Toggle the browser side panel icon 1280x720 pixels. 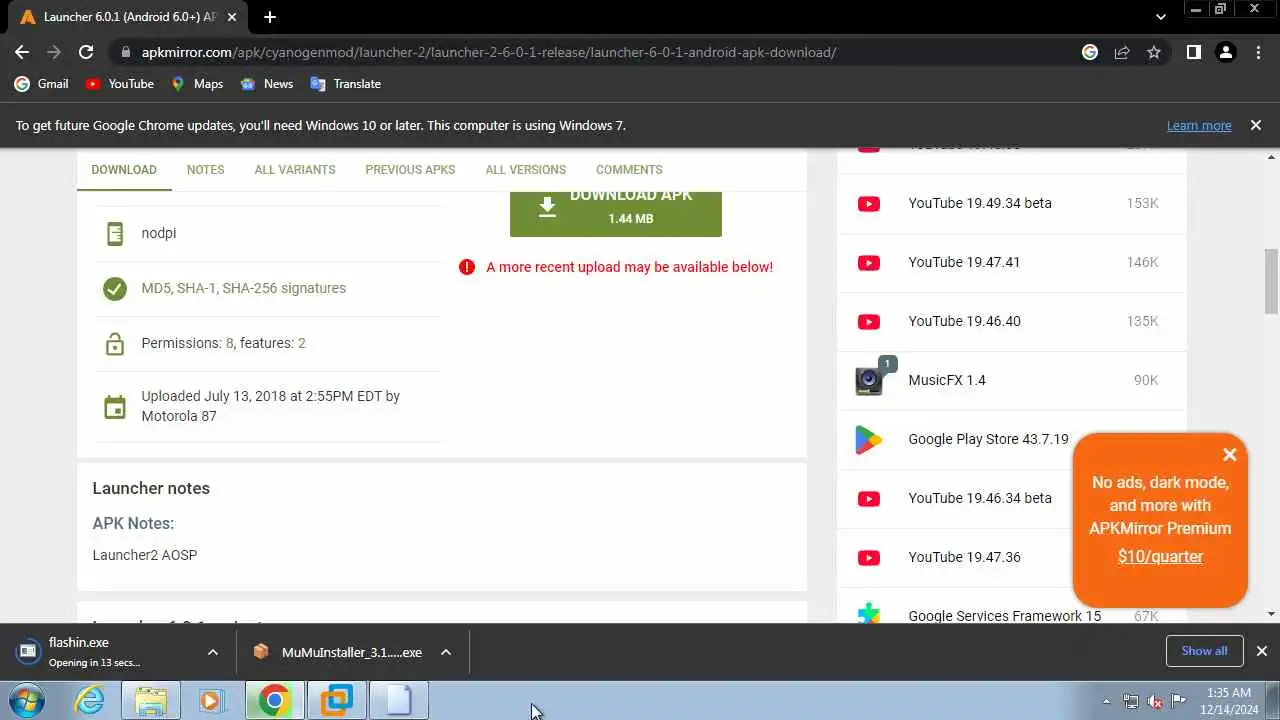coord(1193,52)
